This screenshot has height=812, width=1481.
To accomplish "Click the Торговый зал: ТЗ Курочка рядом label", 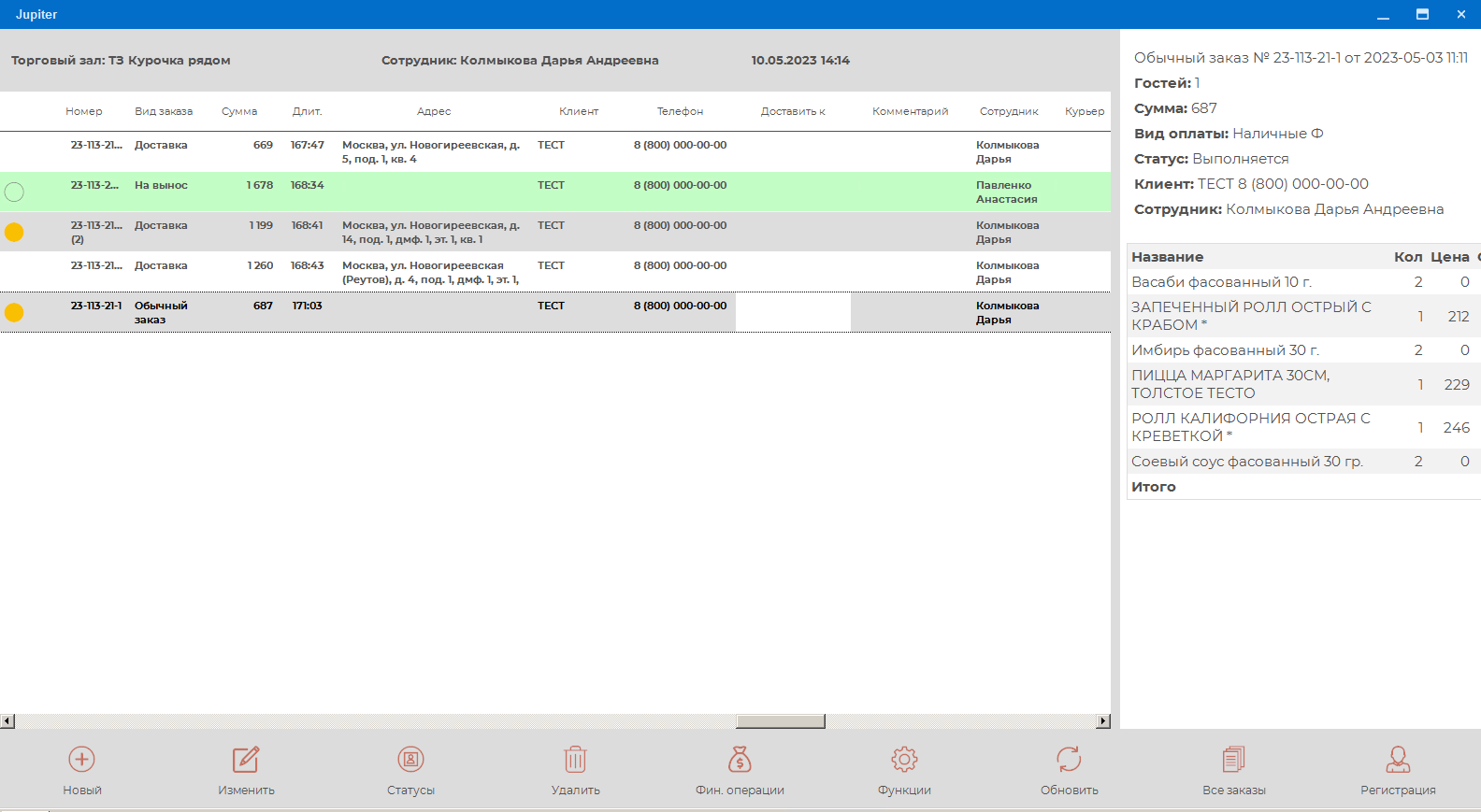I will pyautogui.click(x=121, y=61).
